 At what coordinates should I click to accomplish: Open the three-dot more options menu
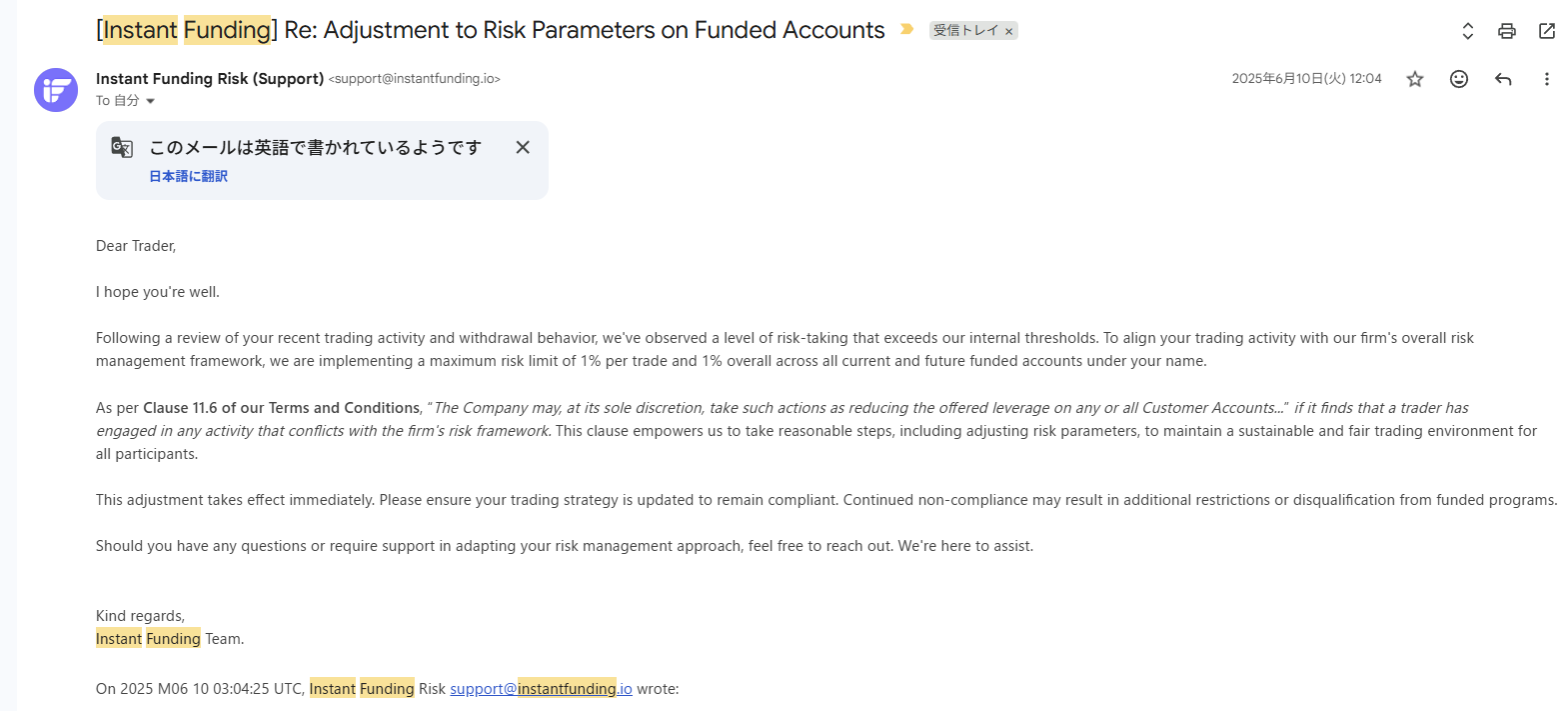tap(1546, 79)
